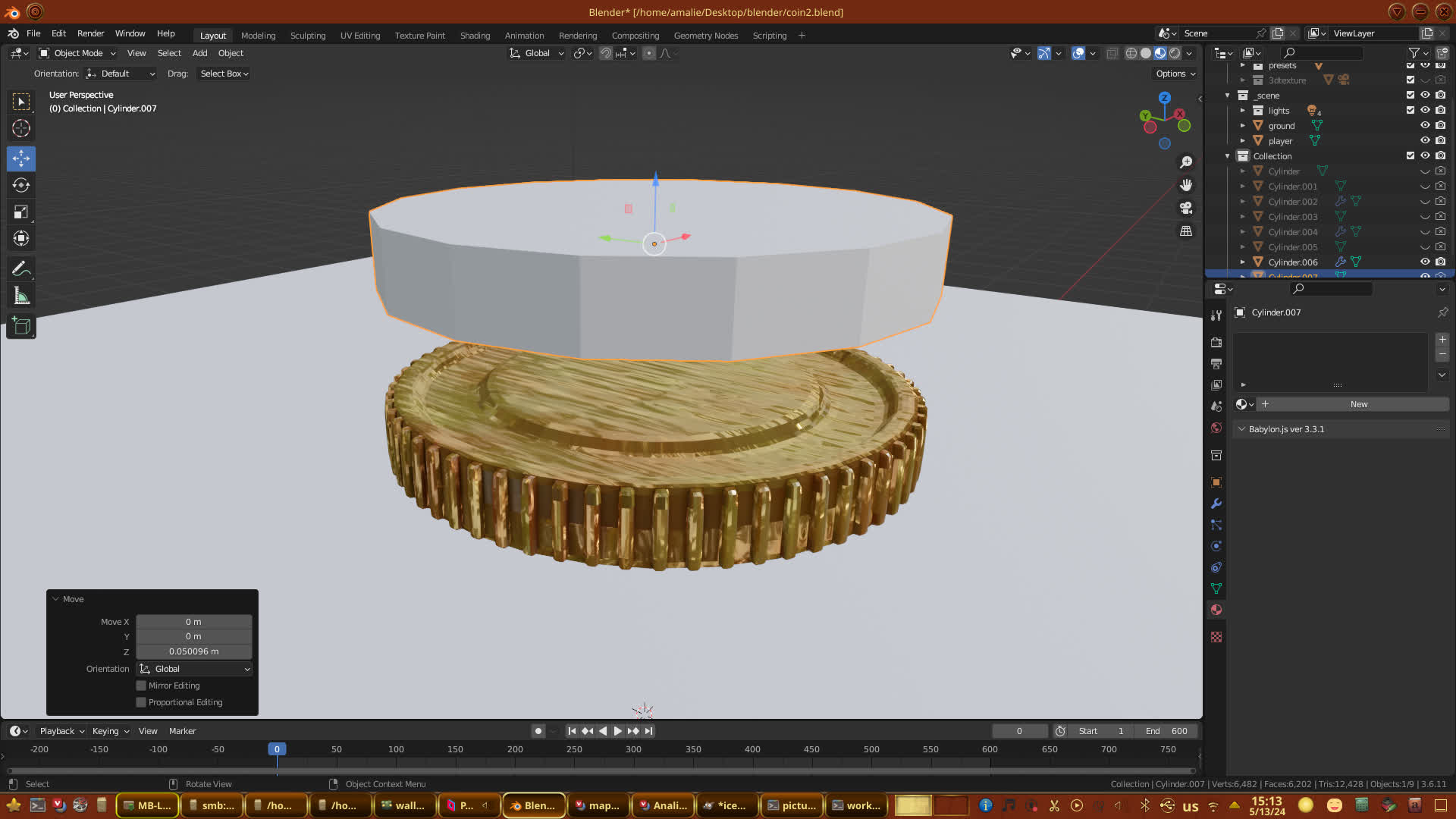Switch to the Shading workspace tab
The width and height of the screenshot is (1456, 819).
point(475,36)
